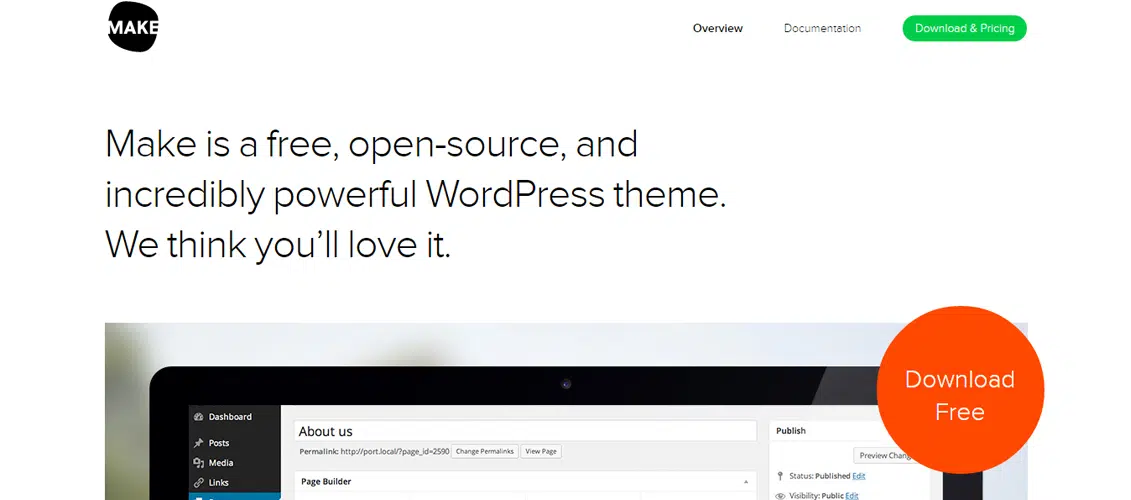This screenshot has width=1131, height=500.
Task: Select the Posts menu label
Action: click(219, 443)
